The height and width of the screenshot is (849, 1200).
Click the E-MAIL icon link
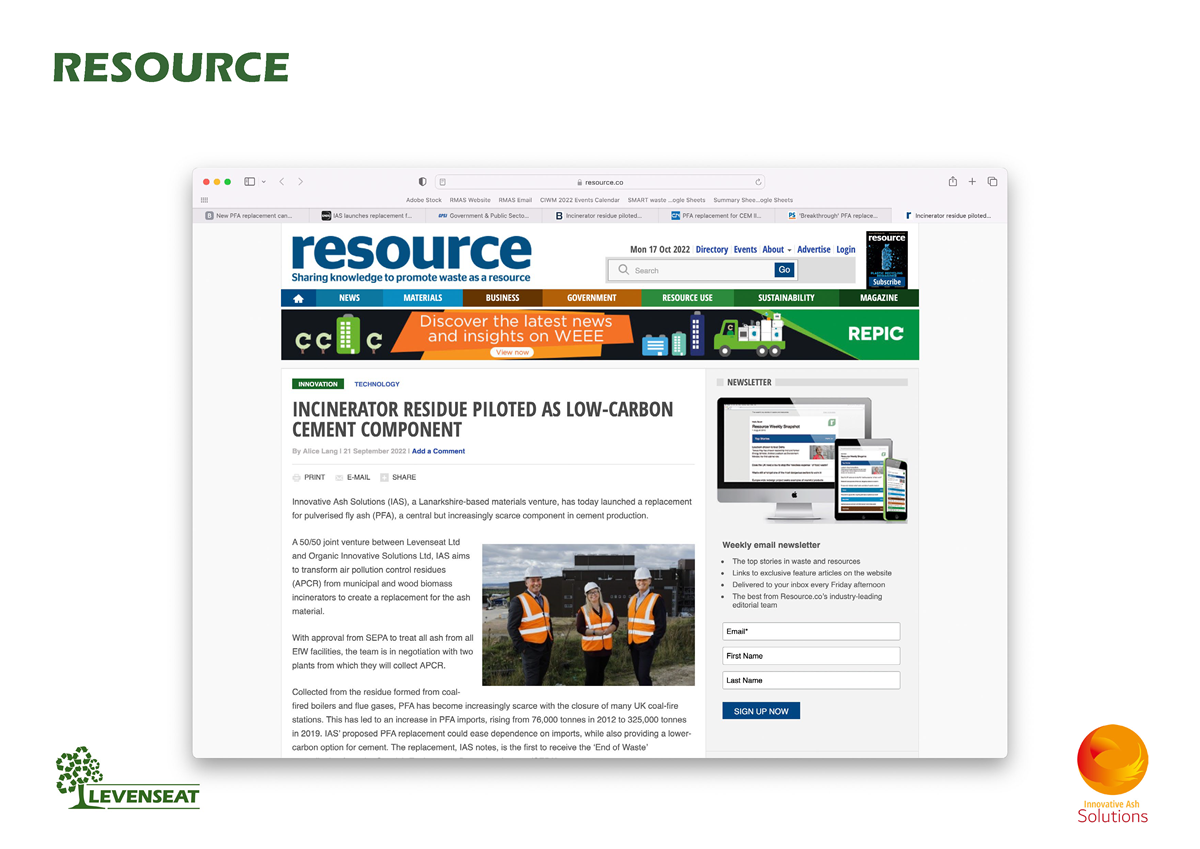click(x=353, y=478)
